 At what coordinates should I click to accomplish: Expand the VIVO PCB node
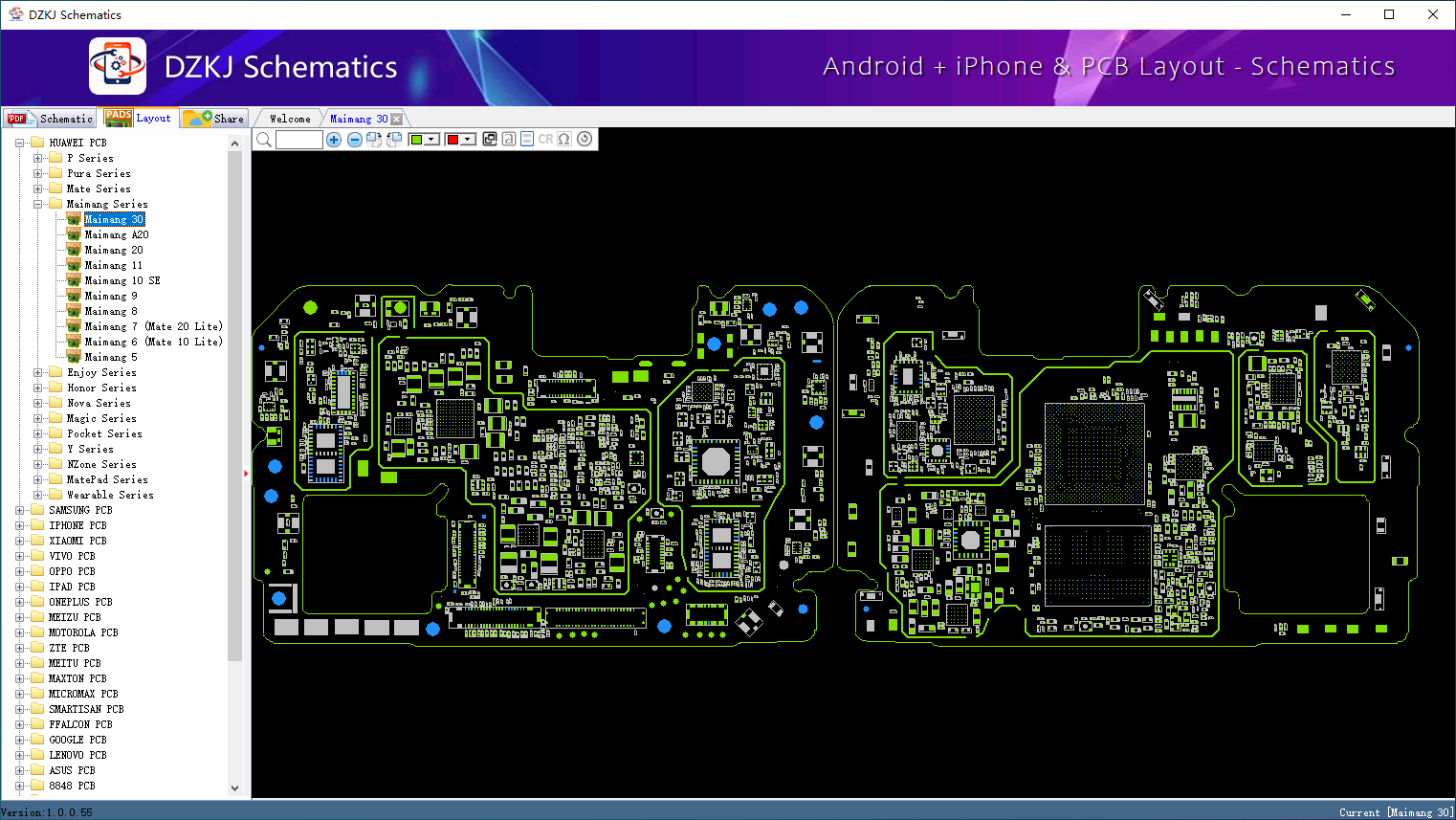click(x=20, y=556)
